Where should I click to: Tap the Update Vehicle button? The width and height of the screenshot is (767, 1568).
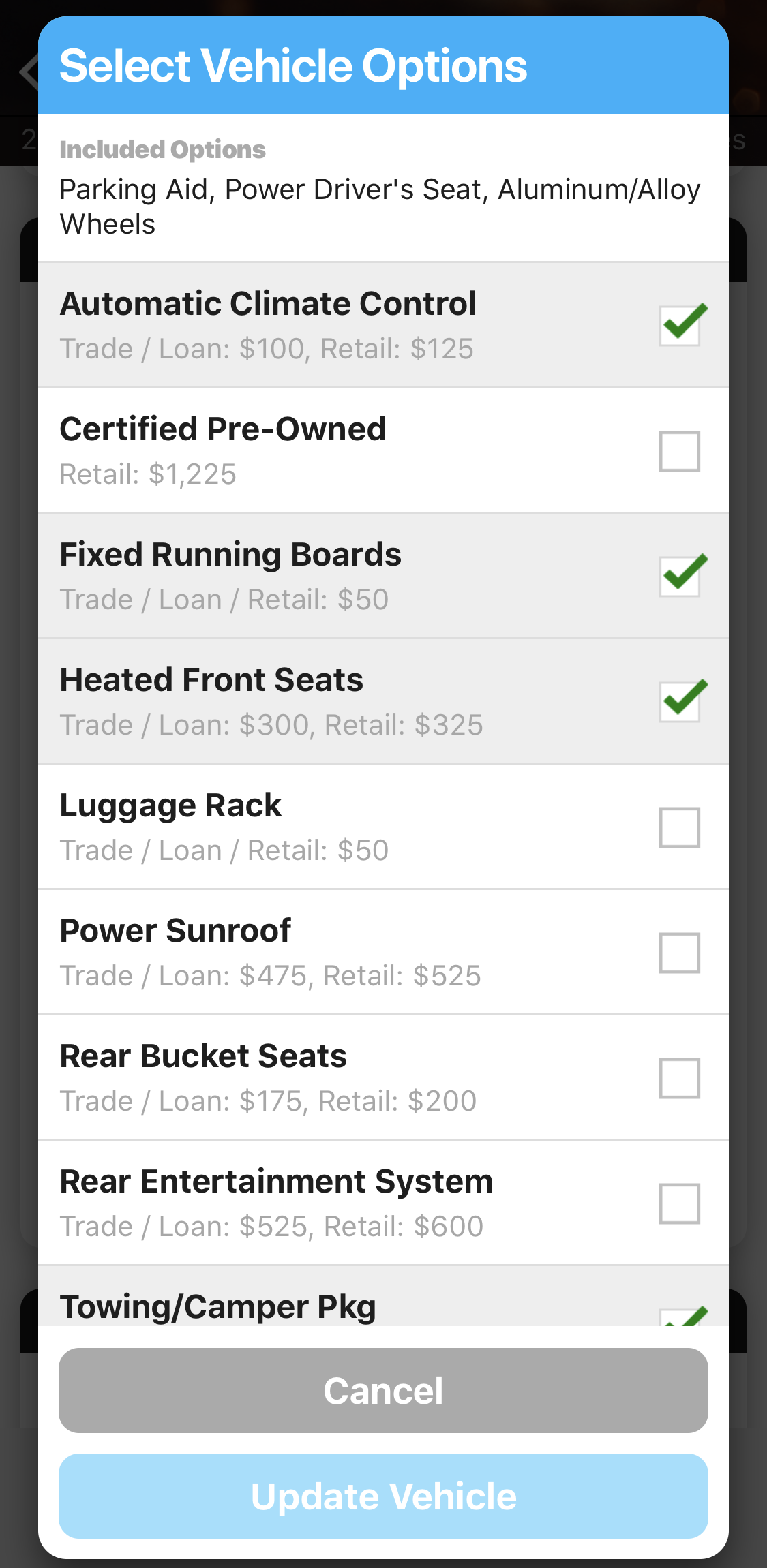383,1496
